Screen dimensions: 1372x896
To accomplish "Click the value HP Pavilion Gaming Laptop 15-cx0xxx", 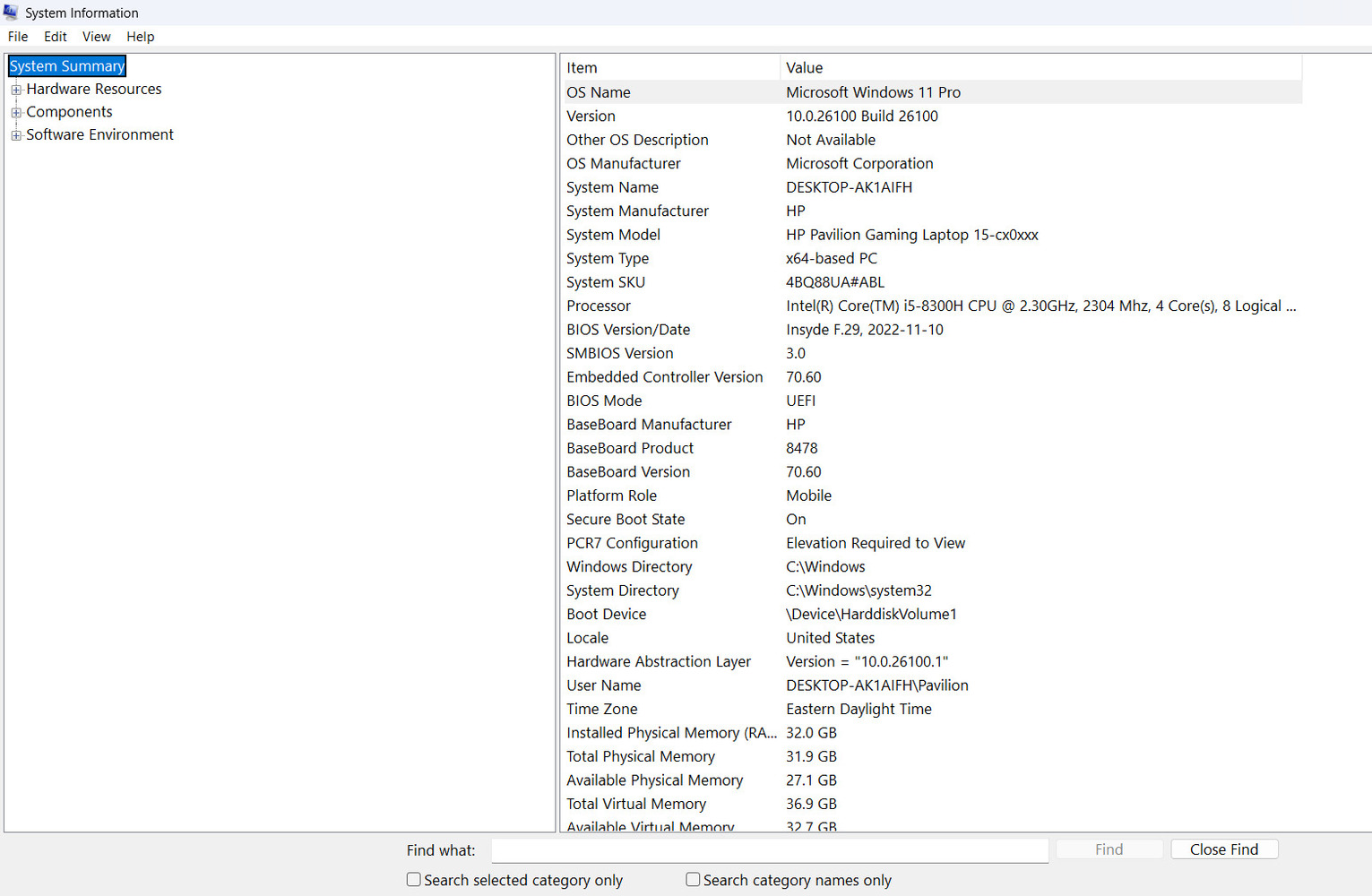I will 912,235.
